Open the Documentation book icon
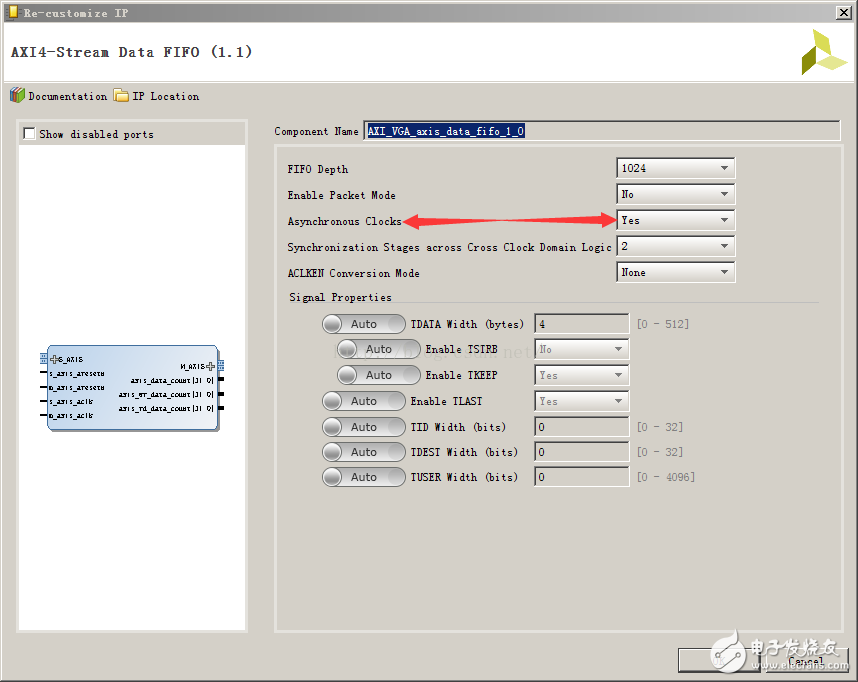 (17, 96)
